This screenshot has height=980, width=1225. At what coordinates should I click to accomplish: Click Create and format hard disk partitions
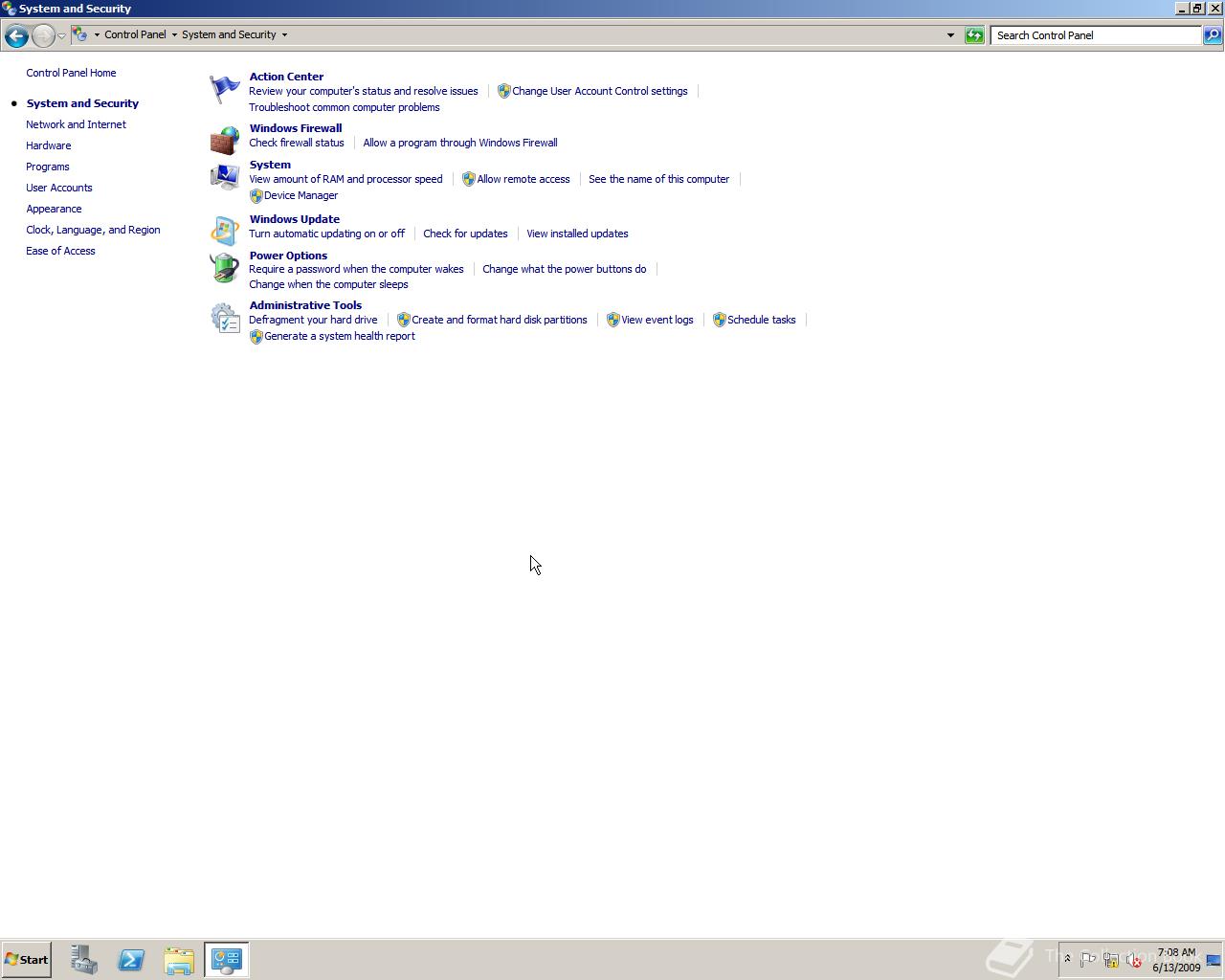pos(499,320)
